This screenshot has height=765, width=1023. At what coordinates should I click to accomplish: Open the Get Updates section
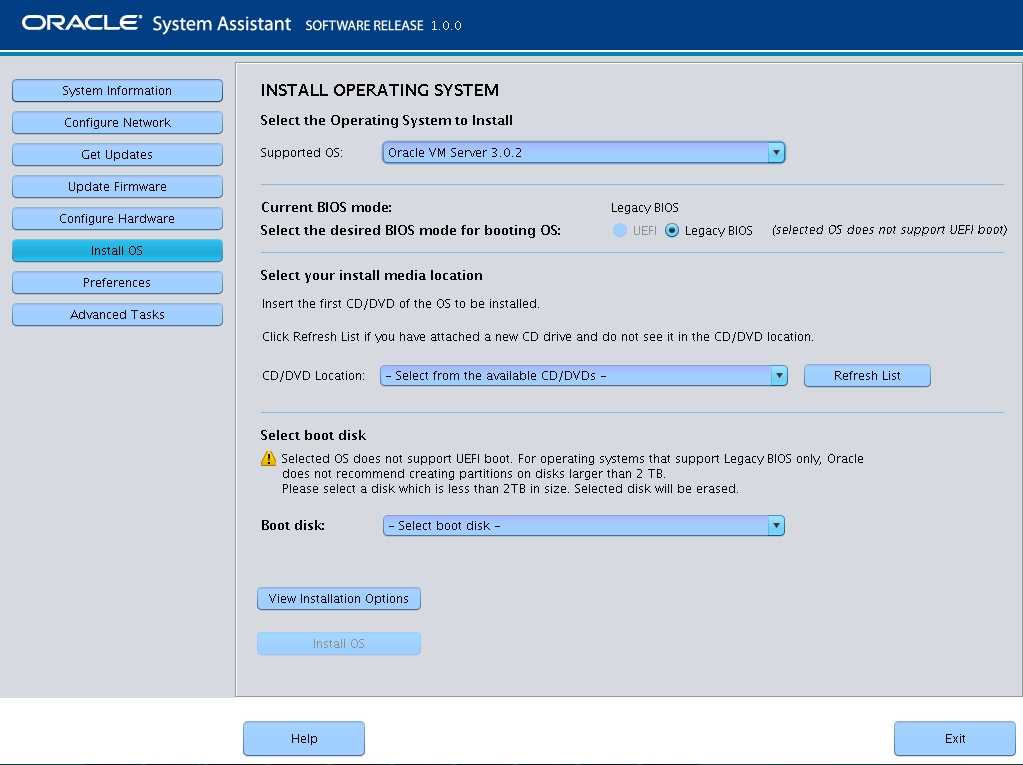117,154
